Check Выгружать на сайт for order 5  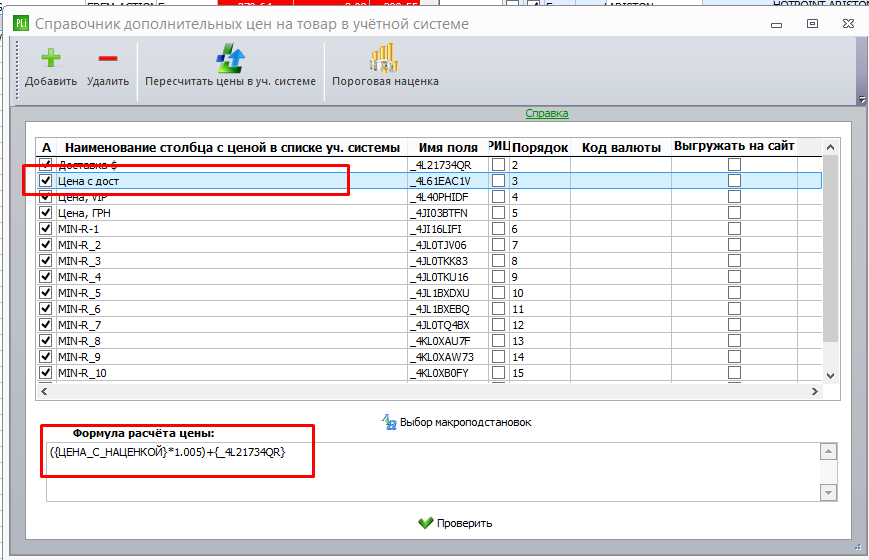[x=734, y=213]
